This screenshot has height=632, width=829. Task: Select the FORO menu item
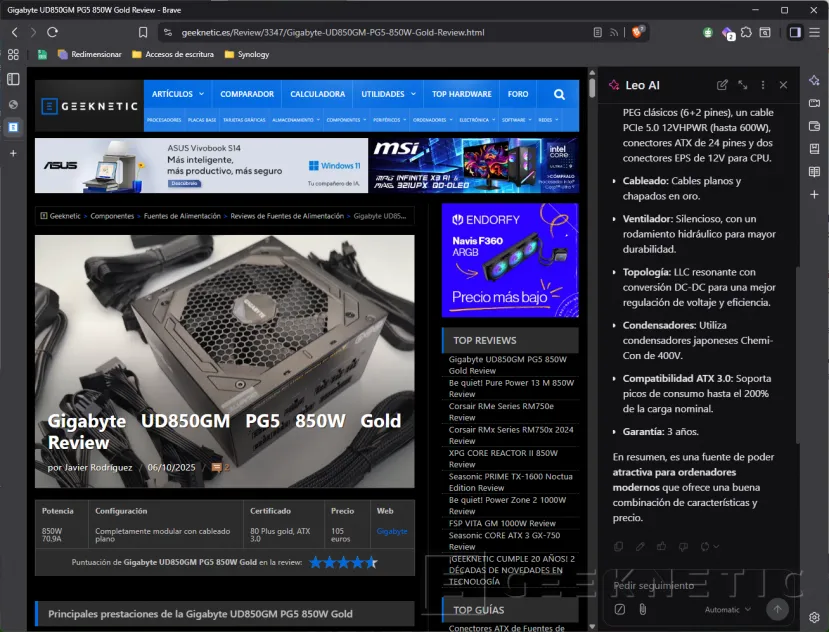coord(518,93)
